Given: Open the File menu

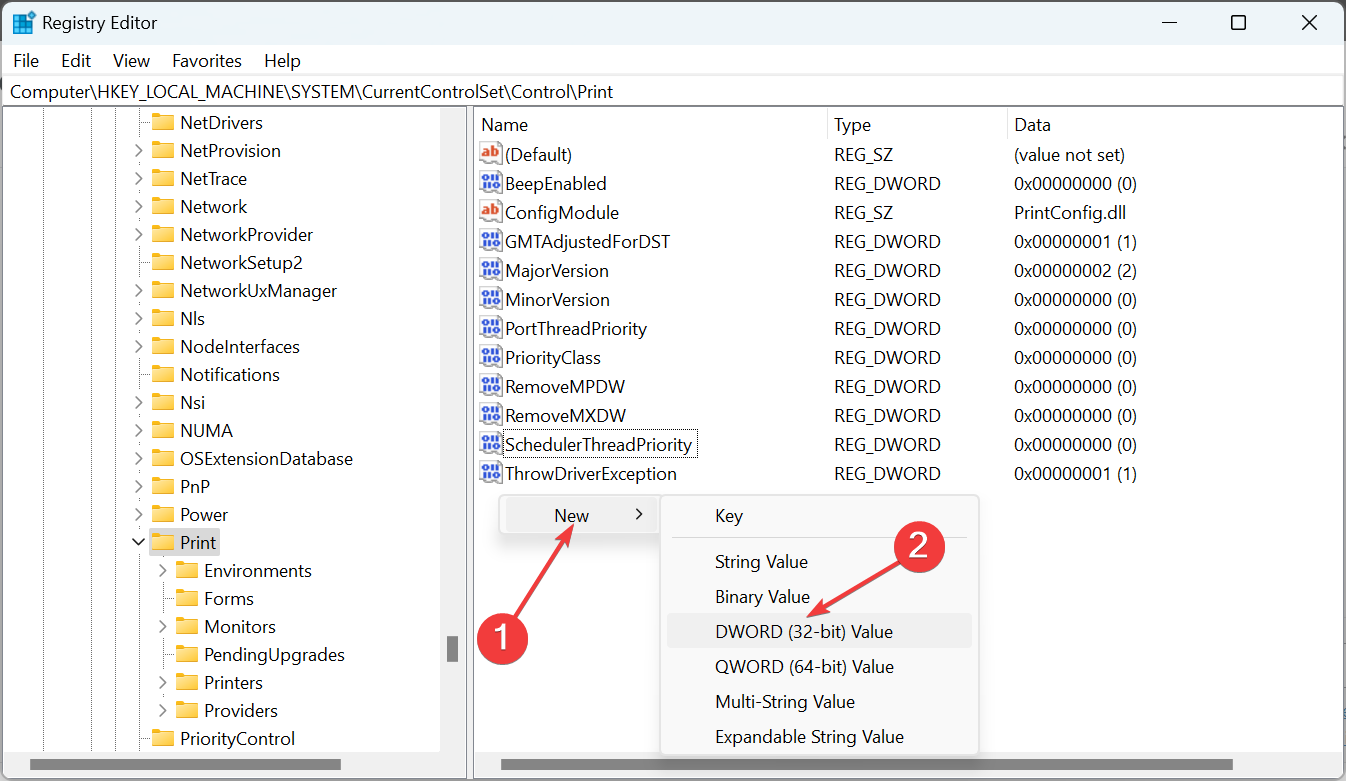Looking at the screenshot, I should (x=26, y=61).
